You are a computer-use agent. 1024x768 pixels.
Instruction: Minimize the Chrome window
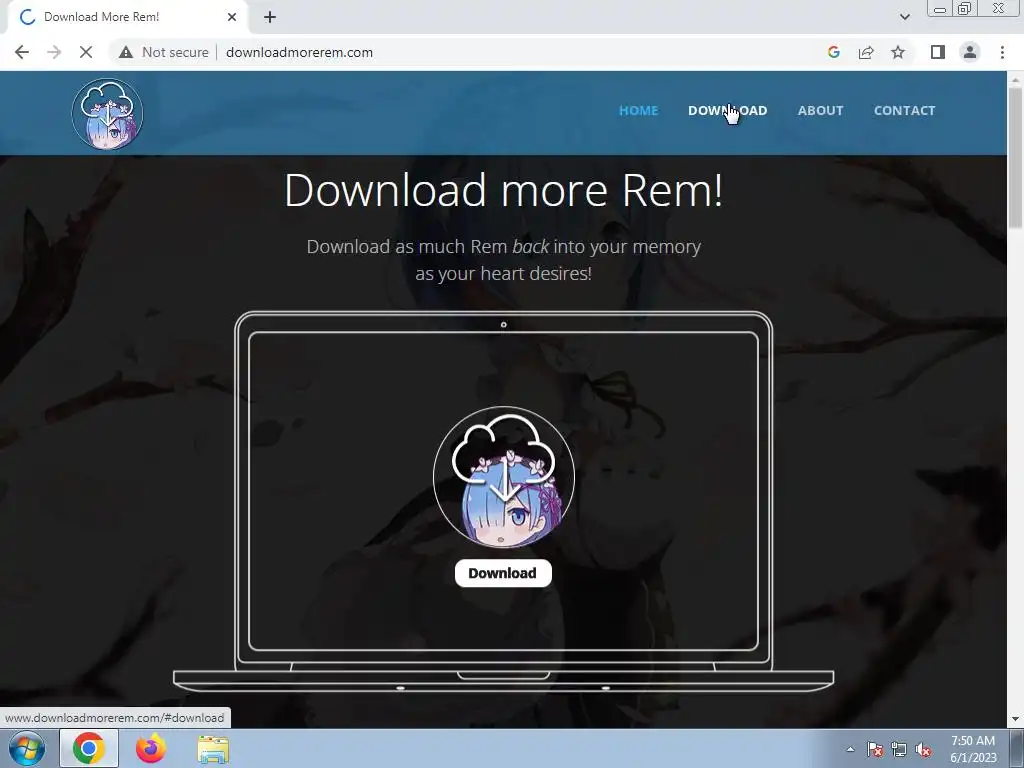(940, 9)
